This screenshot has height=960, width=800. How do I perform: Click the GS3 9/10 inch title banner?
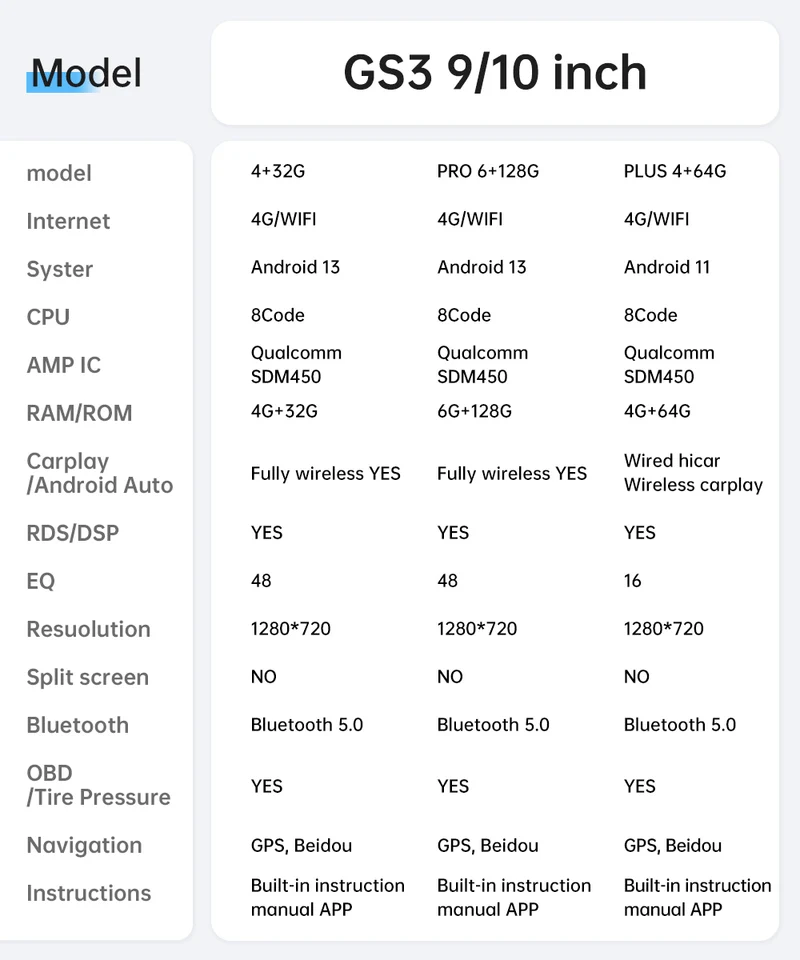[x=495, y=73]
